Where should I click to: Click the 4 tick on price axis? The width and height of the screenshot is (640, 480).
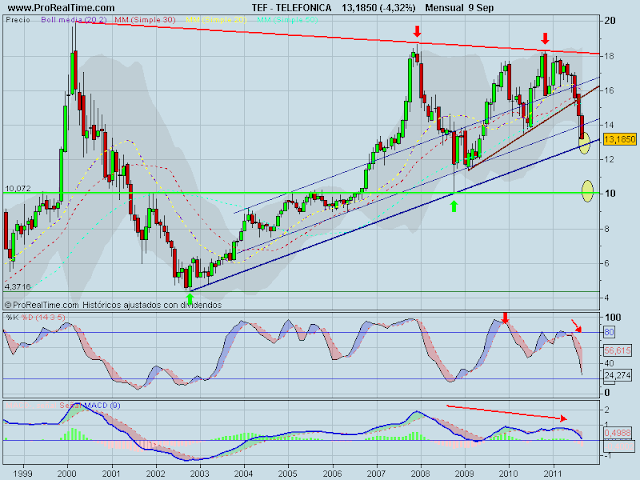(607, 298)
